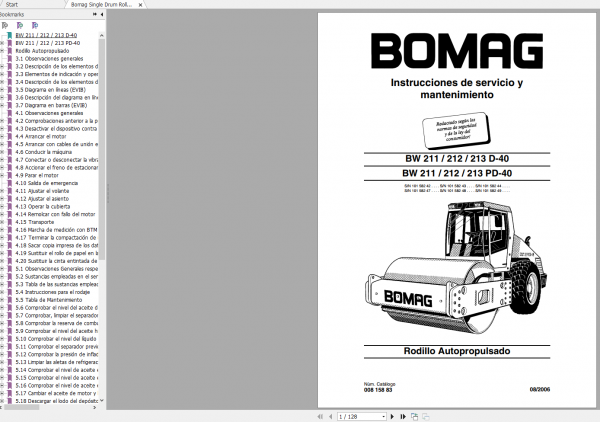Expand the Bookmarks panel to full width
Viewport: 600px width, 422px height.
(95, 14)
